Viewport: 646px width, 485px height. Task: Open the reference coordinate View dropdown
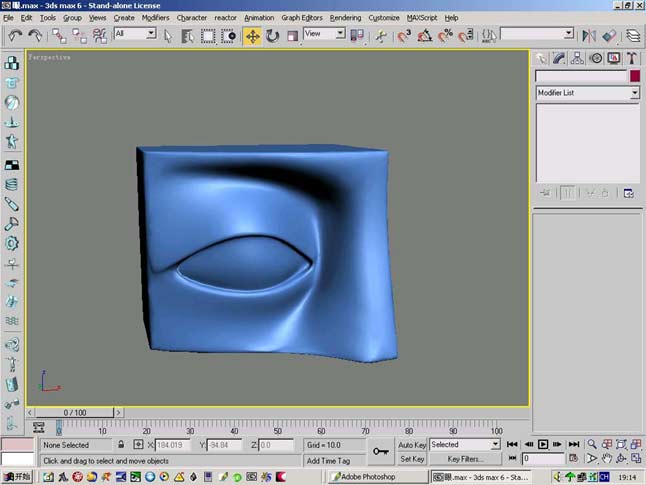coord(324,33)
